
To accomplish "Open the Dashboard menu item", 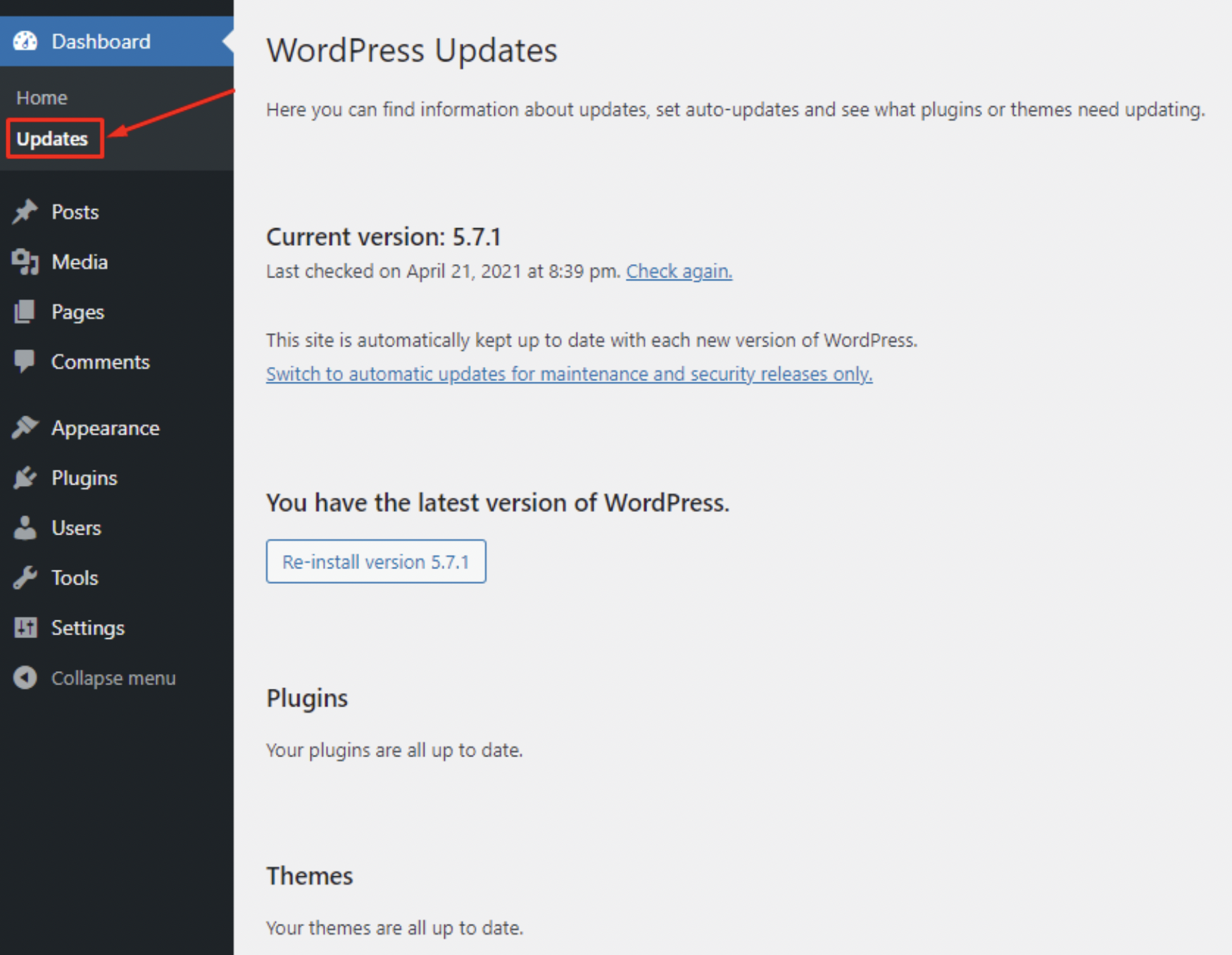I will [117, 42].
